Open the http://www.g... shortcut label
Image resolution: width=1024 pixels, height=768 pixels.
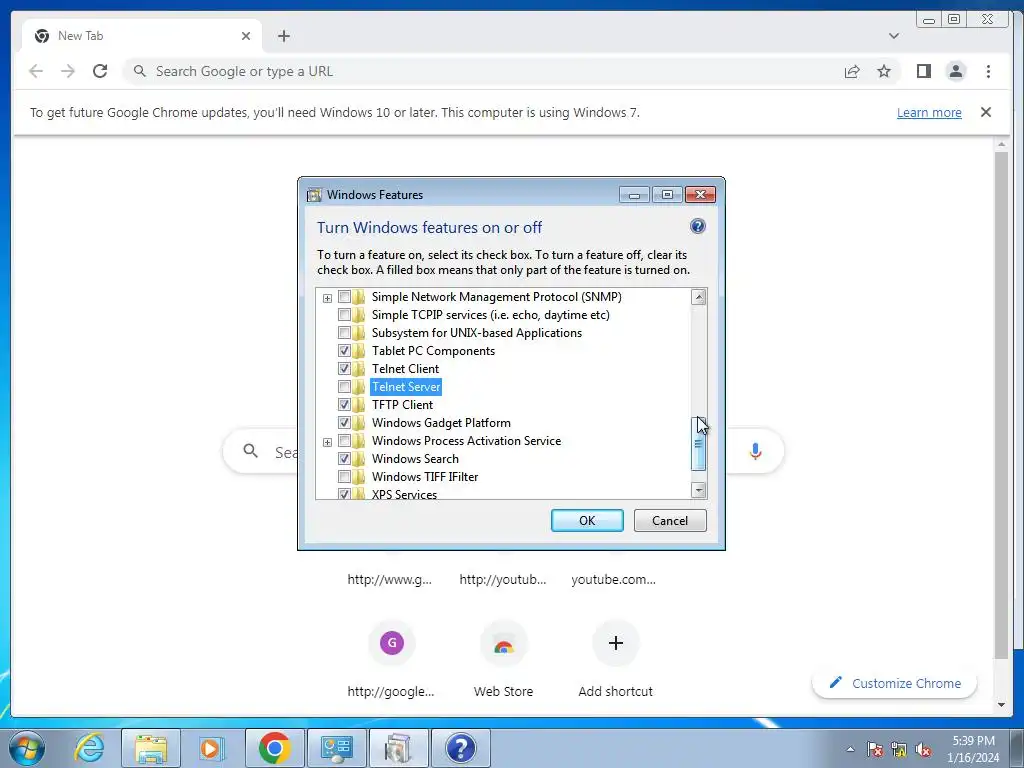tap(389, 579)
